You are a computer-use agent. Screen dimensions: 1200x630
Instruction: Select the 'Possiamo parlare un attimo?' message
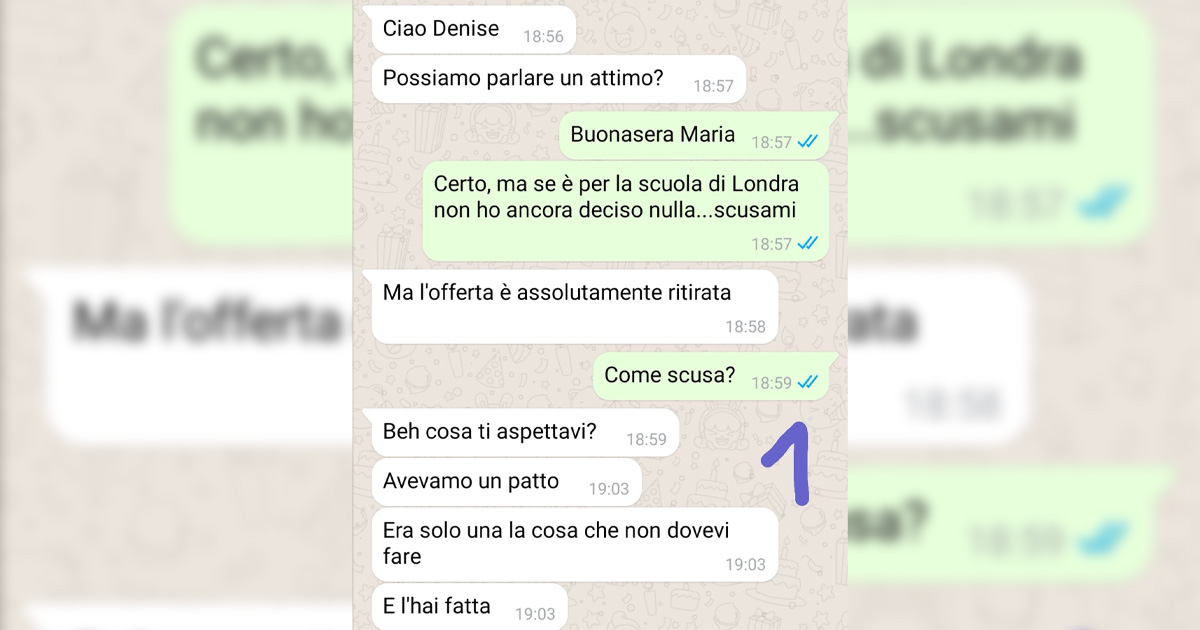pos(558,79)
